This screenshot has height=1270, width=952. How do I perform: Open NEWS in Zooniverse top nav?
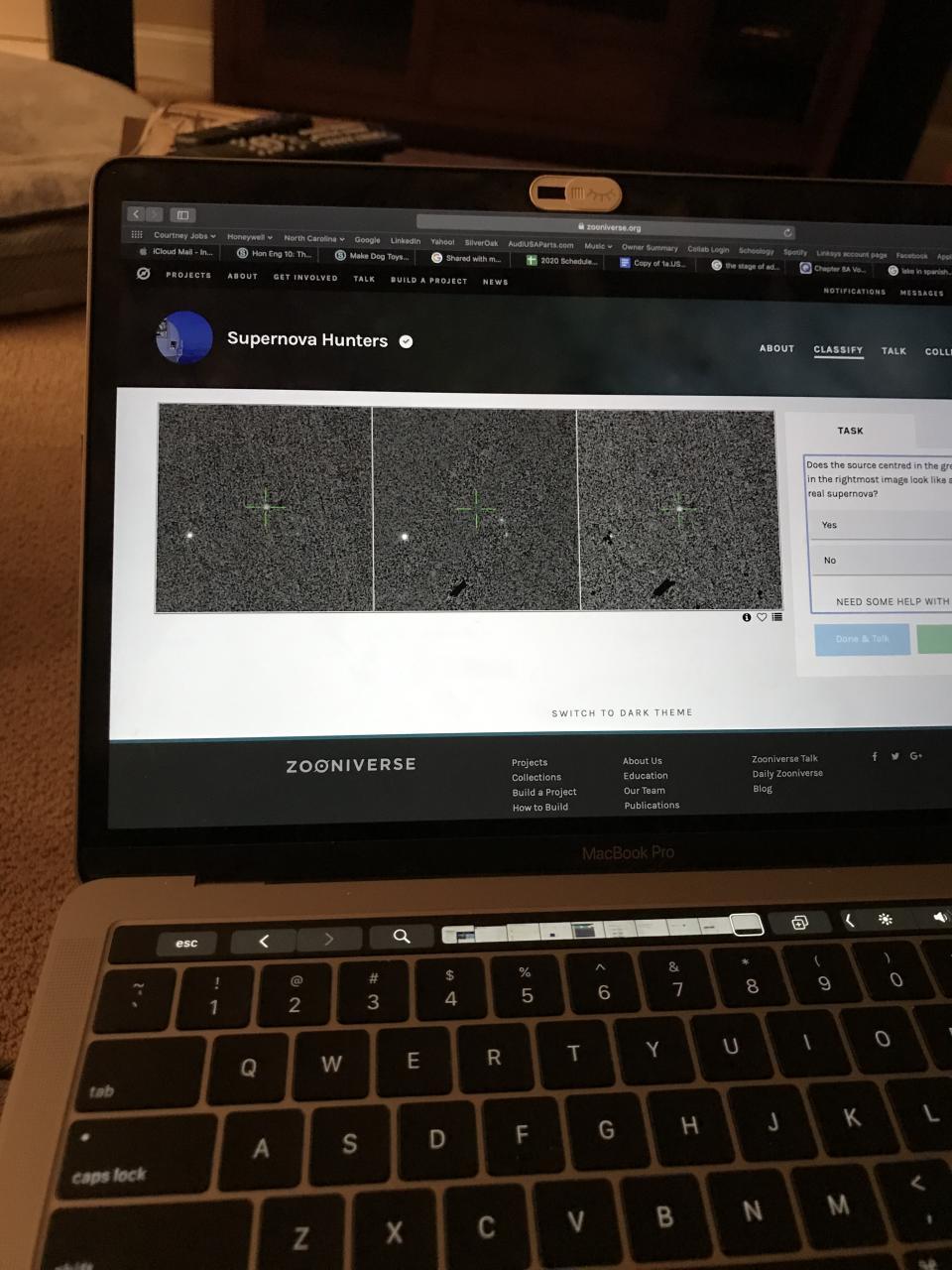(496, 282)
